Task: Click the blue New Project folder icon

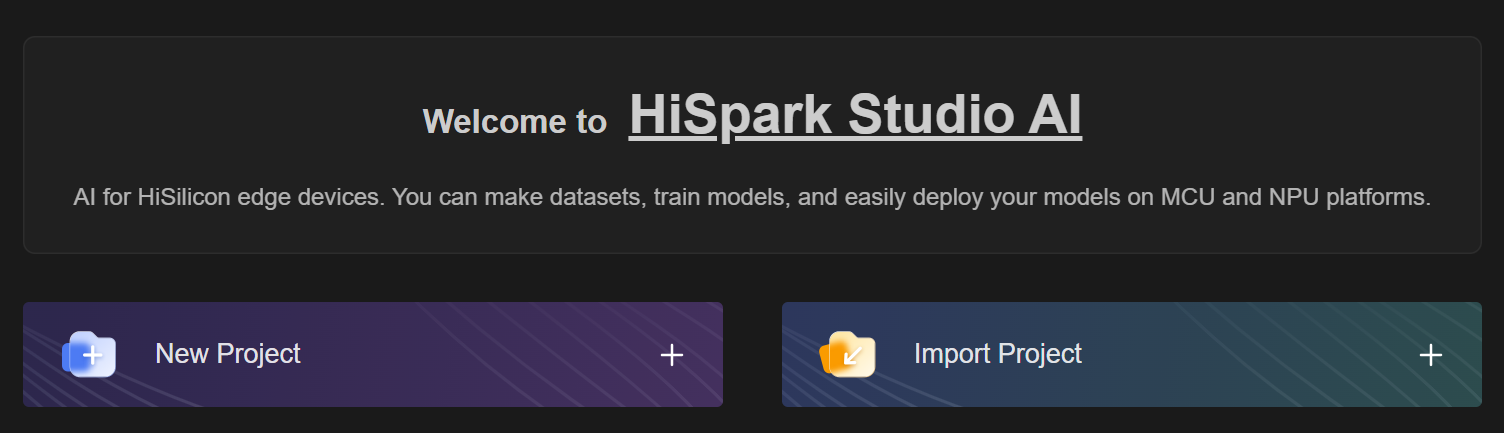Action: tap(89, 354)
